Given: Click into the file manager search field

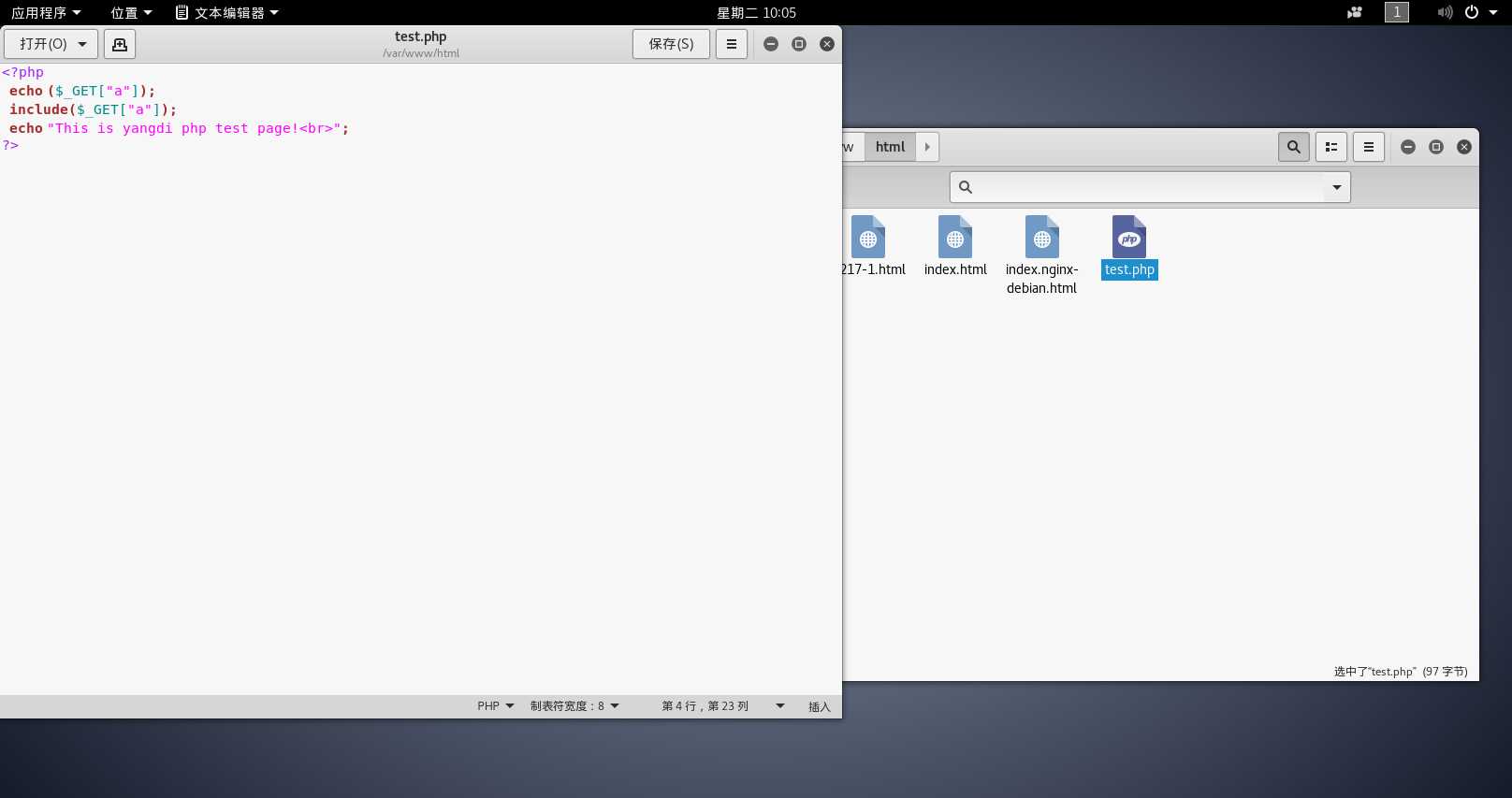Looking at the screenshot, I should click(1151, 187).
